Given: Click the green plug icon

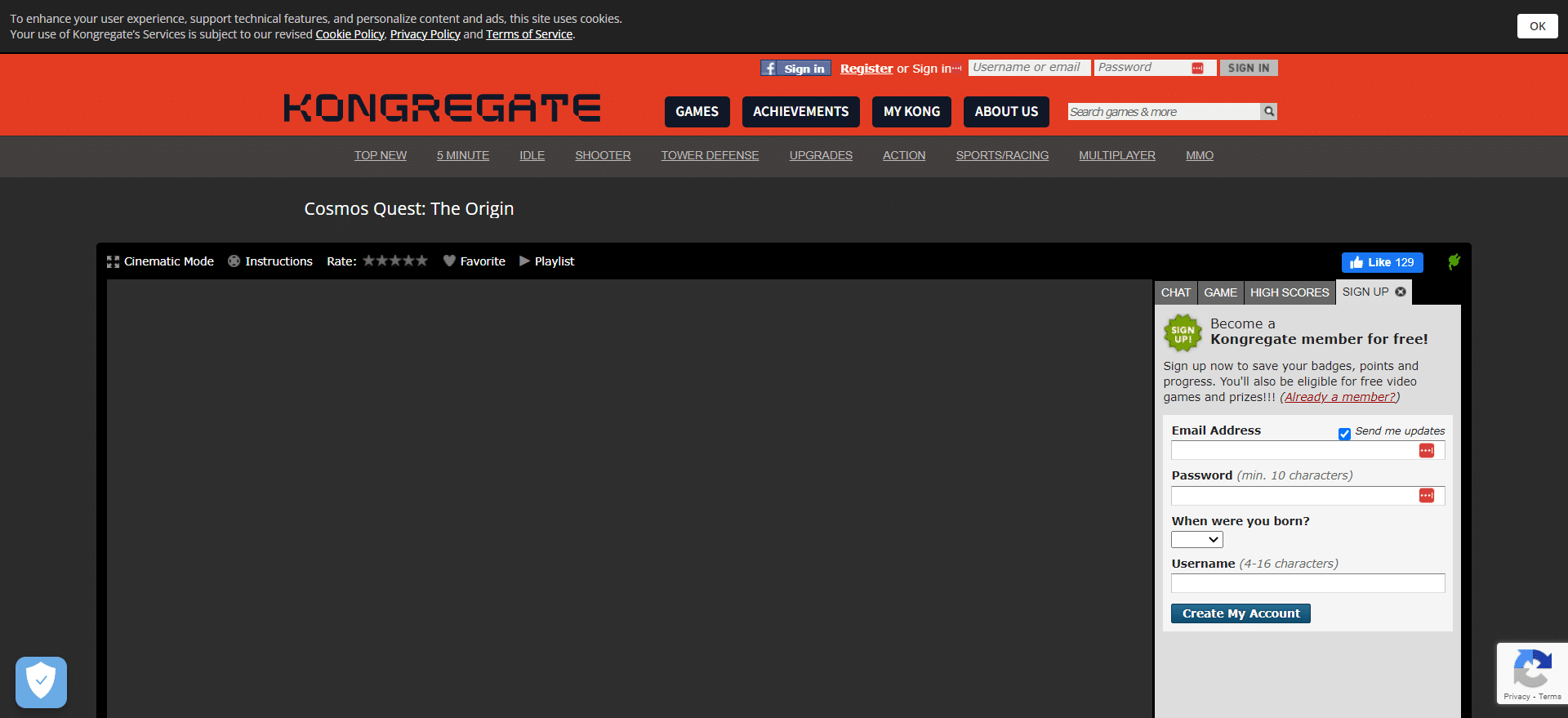Looking at the screenshot, I should pyautogui.click(x=1454, y=261).
